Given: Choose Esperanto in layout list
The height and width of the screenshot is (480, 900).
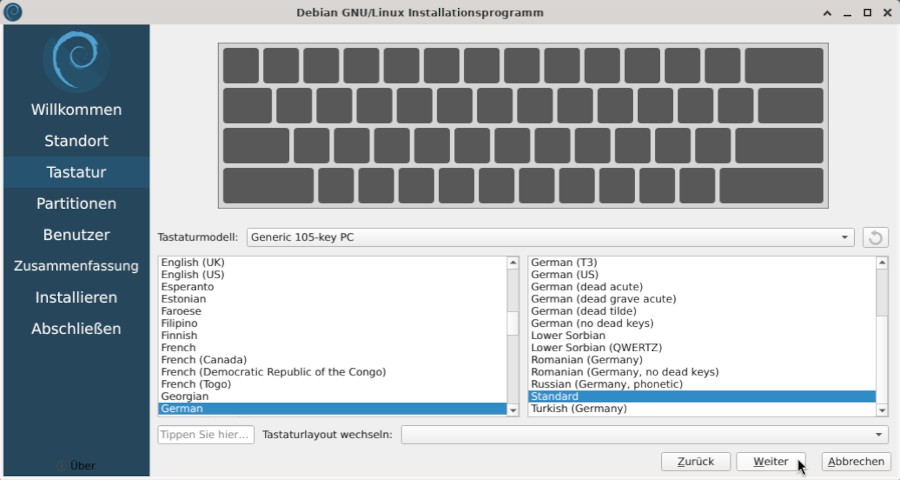Looking at the screenshot, I should tap(332, 287).
